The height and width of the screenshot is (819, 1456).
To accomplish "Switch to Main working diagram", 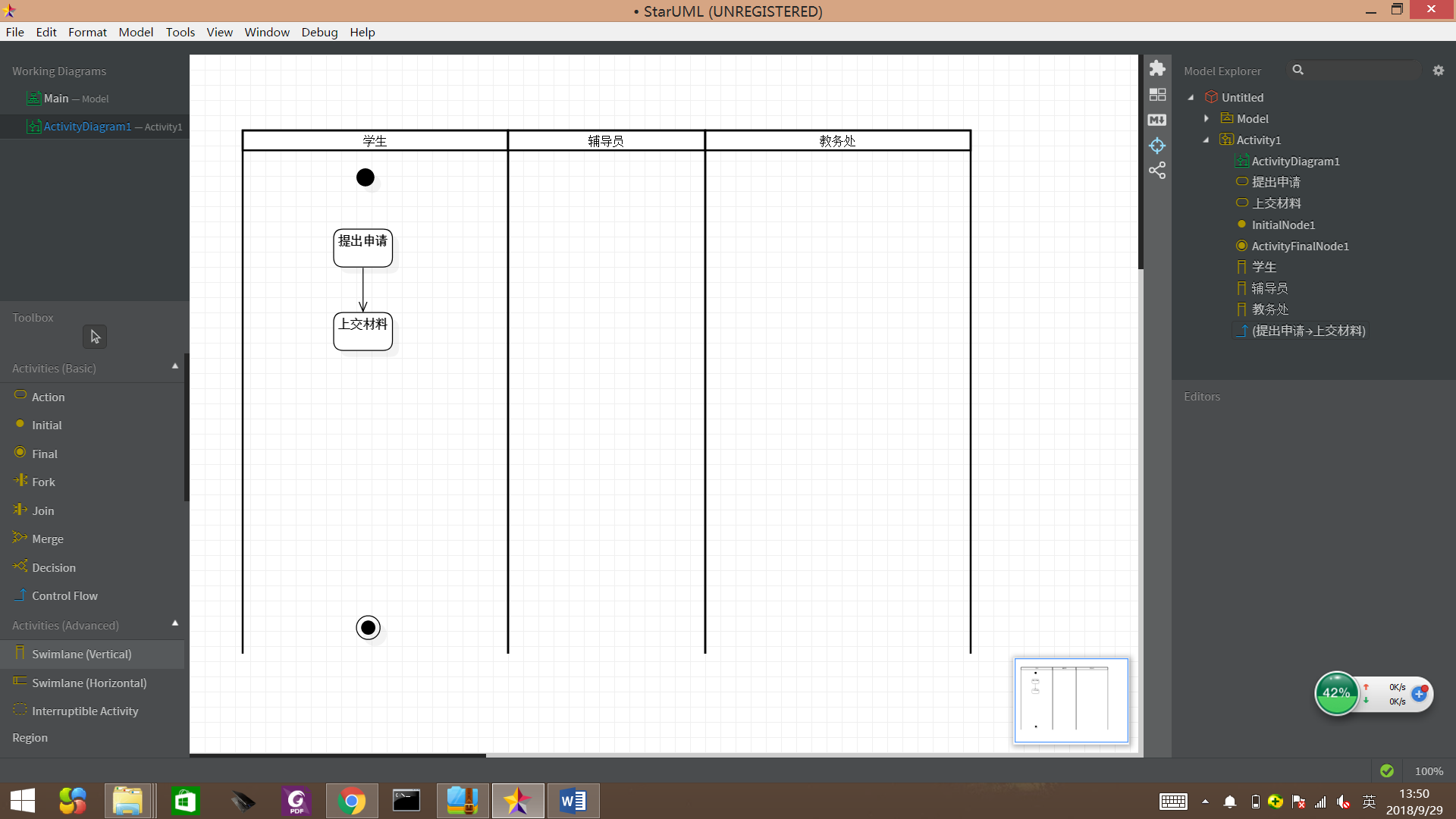I will pyautogui.click(x=57, y=99).
